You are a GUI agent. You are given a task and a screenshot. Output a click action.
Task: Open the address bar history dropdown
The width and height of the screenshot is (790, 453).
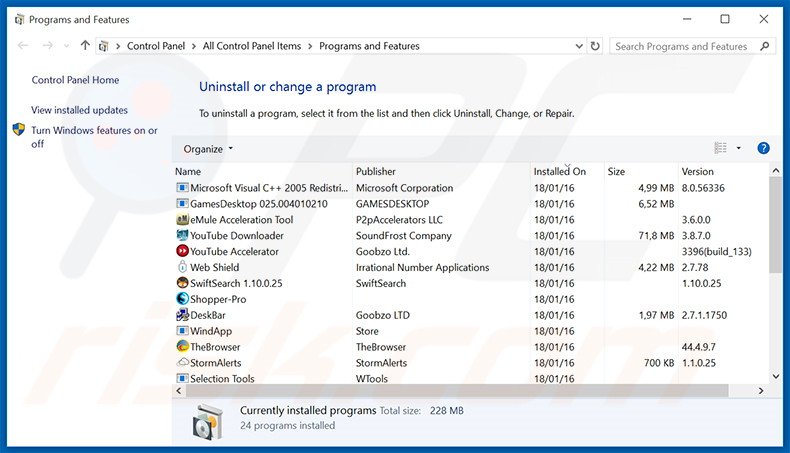pyautogui.click(x=579, y=46)
